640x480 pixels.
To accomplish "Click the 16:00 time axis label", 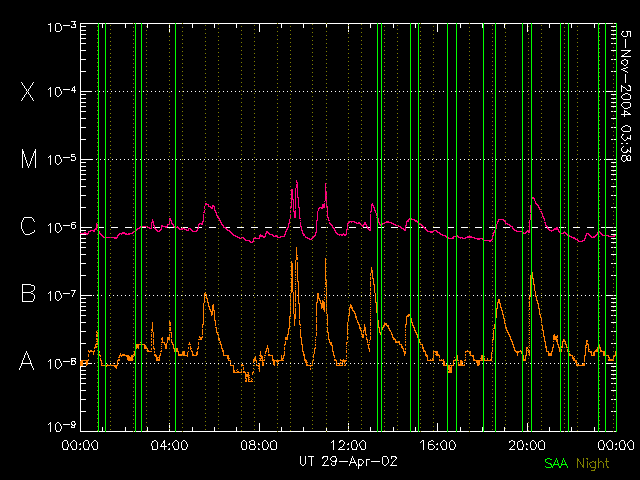I will point(438,445).
